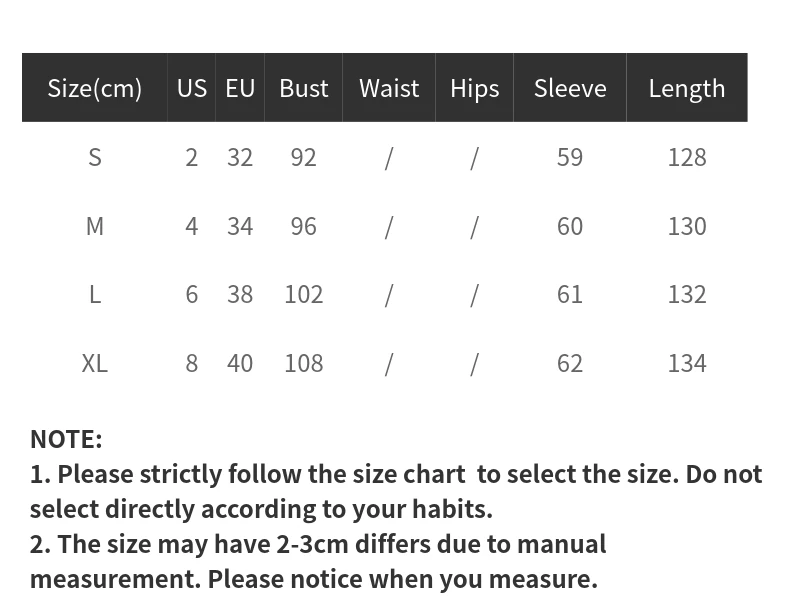790x605 pixels.
Task: Click the EU column header
Action: [x=240, y=88]
